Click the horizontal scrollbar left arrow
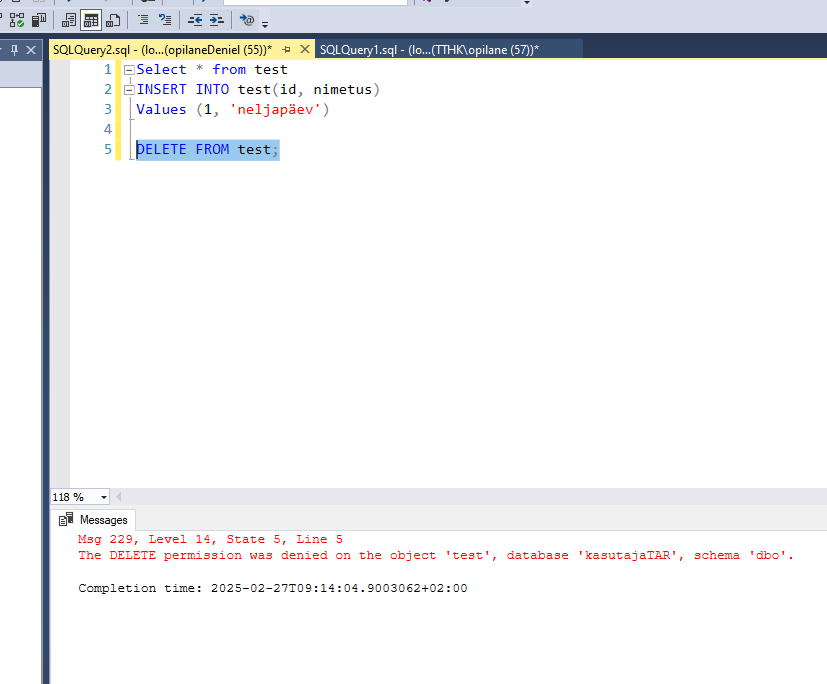The height and width of the screenshot is (684, 827). 119,497
